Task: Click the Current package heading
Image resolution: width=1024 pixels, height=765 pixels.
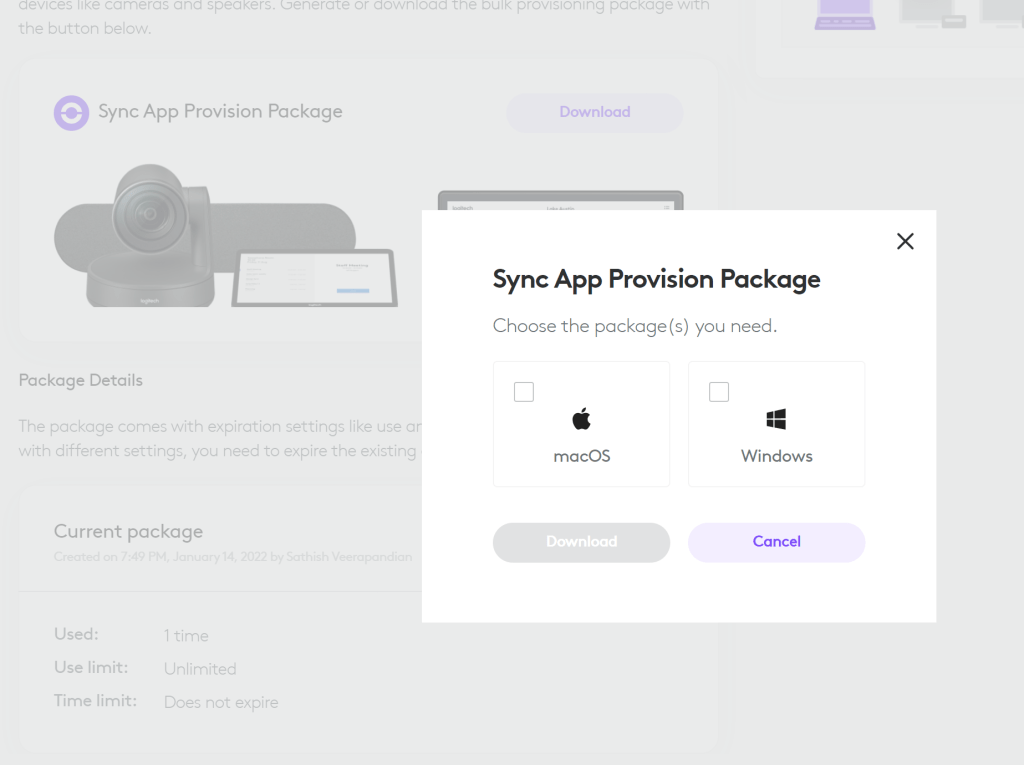Action: point(128,531)
